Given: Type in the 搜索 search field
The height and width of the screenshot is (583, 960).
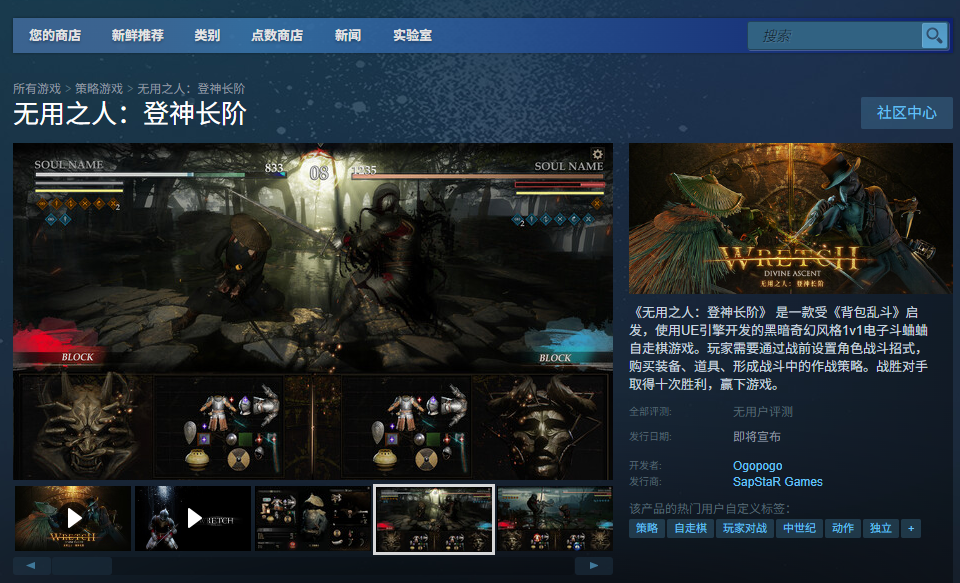Looking at the screenshot, I should pos(835,36).
